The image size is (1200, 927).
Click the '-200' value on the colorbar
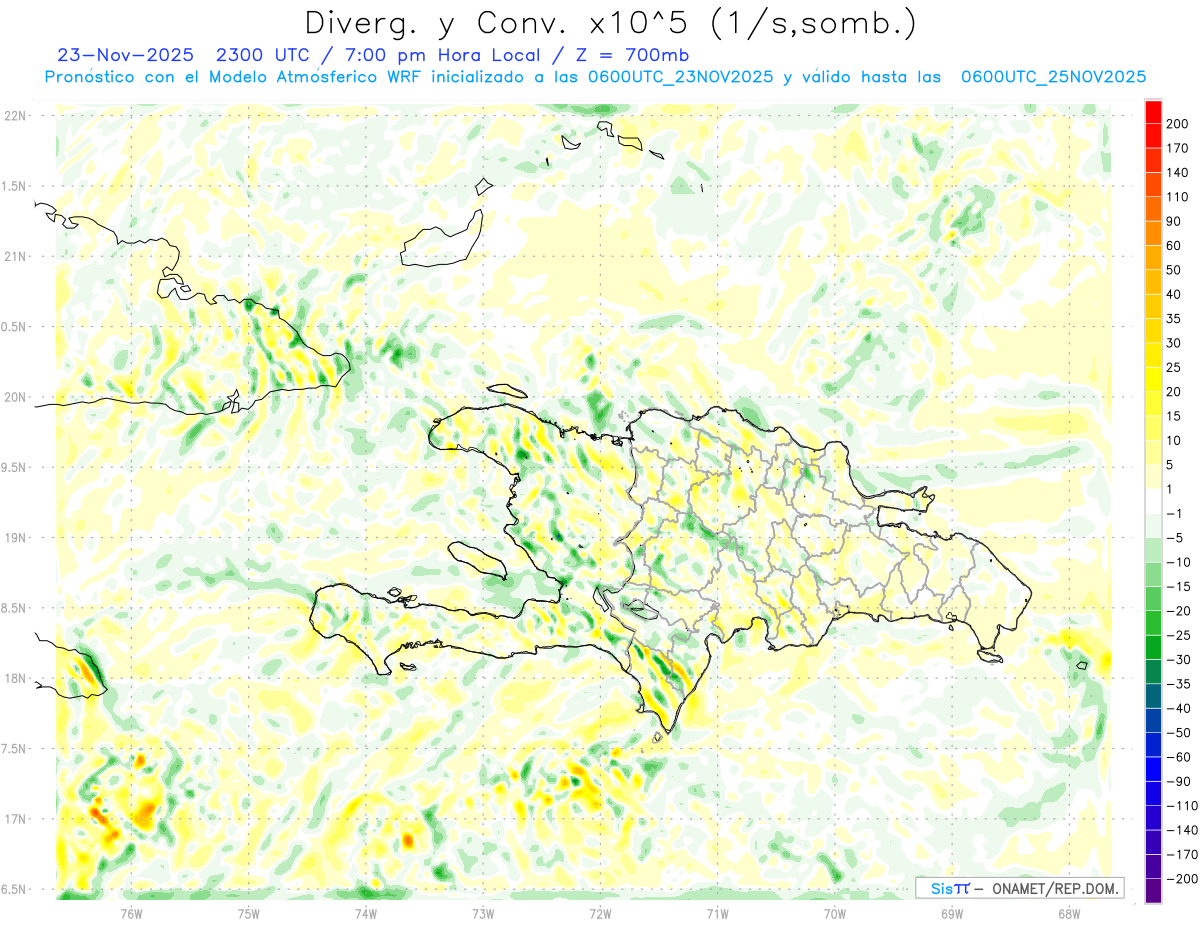(1182, 879)
